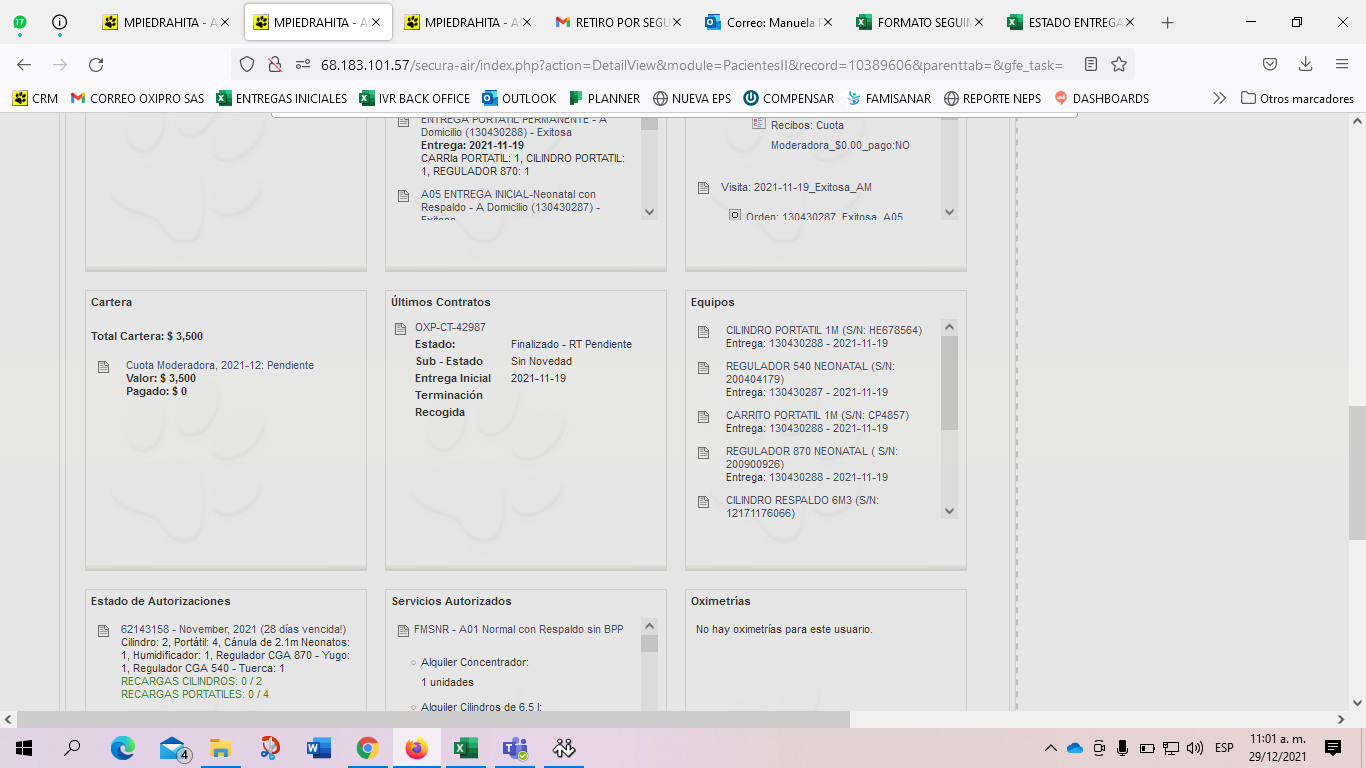
Task: Click the browser back arrow
Action: [x=24, y=64]
